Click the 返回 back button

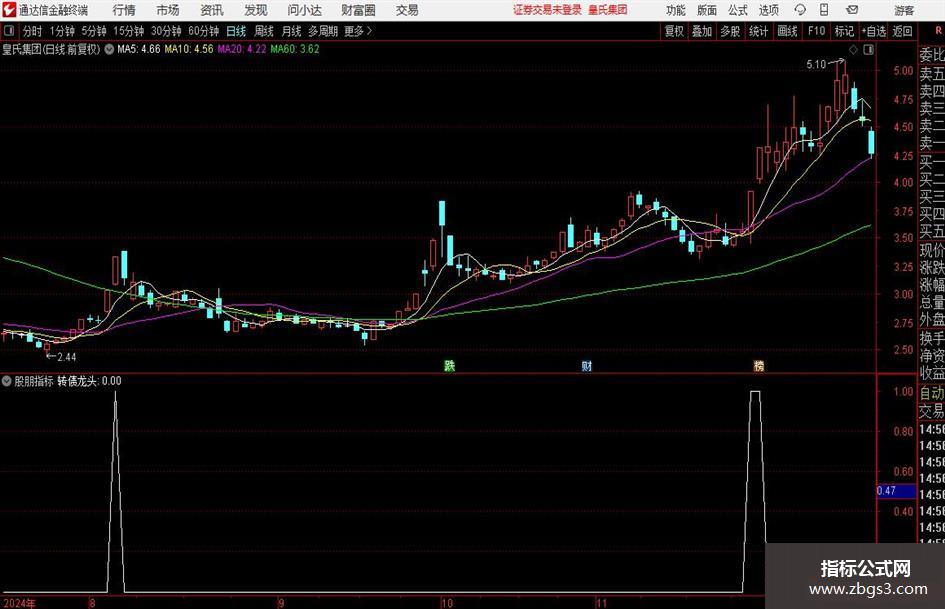(x=902, y=31)
